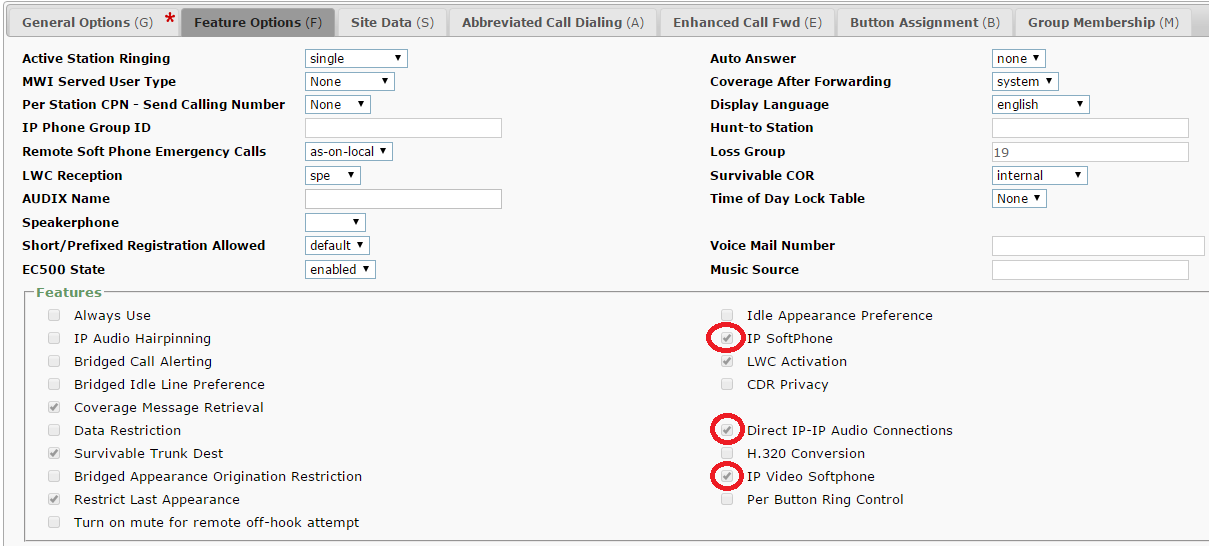
Task: Toggle the Always Use checkbox
Action: [x=54, y=315]
